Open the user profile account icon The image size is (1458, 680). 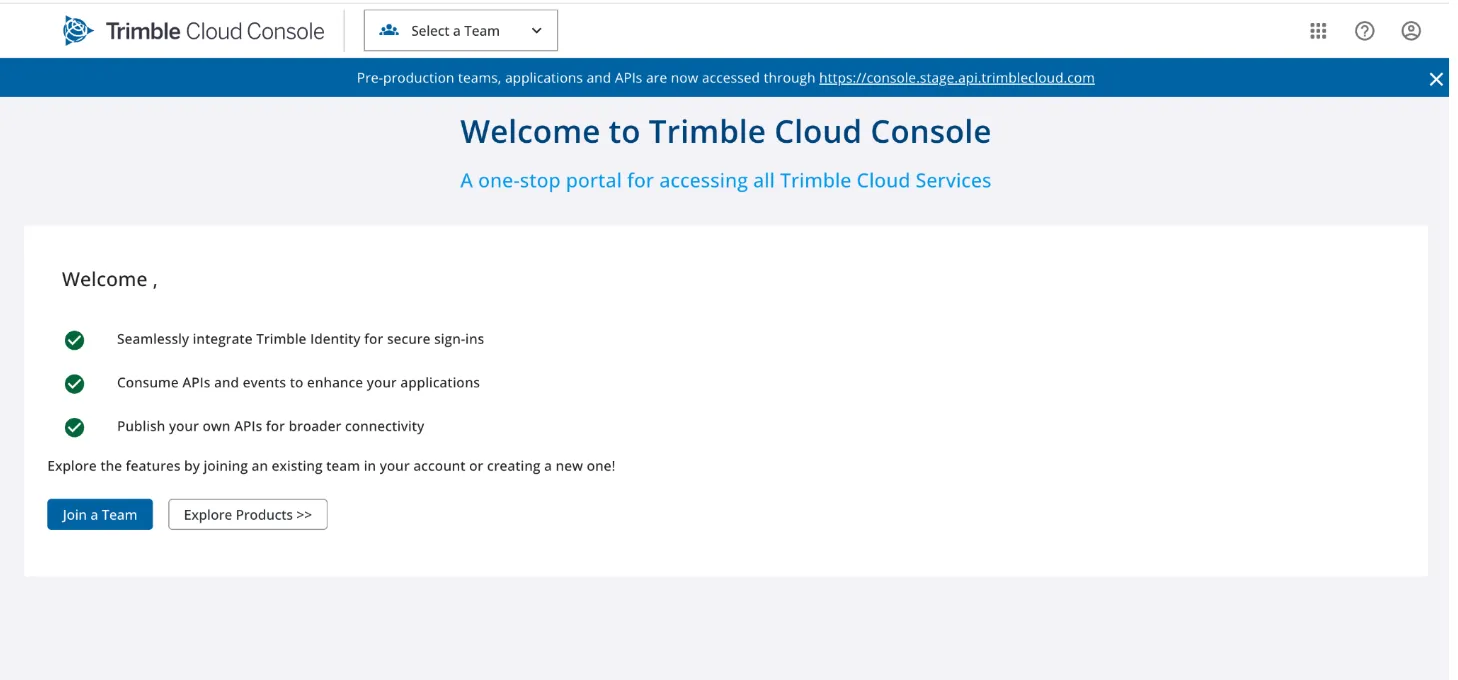tap(1411, 31)
